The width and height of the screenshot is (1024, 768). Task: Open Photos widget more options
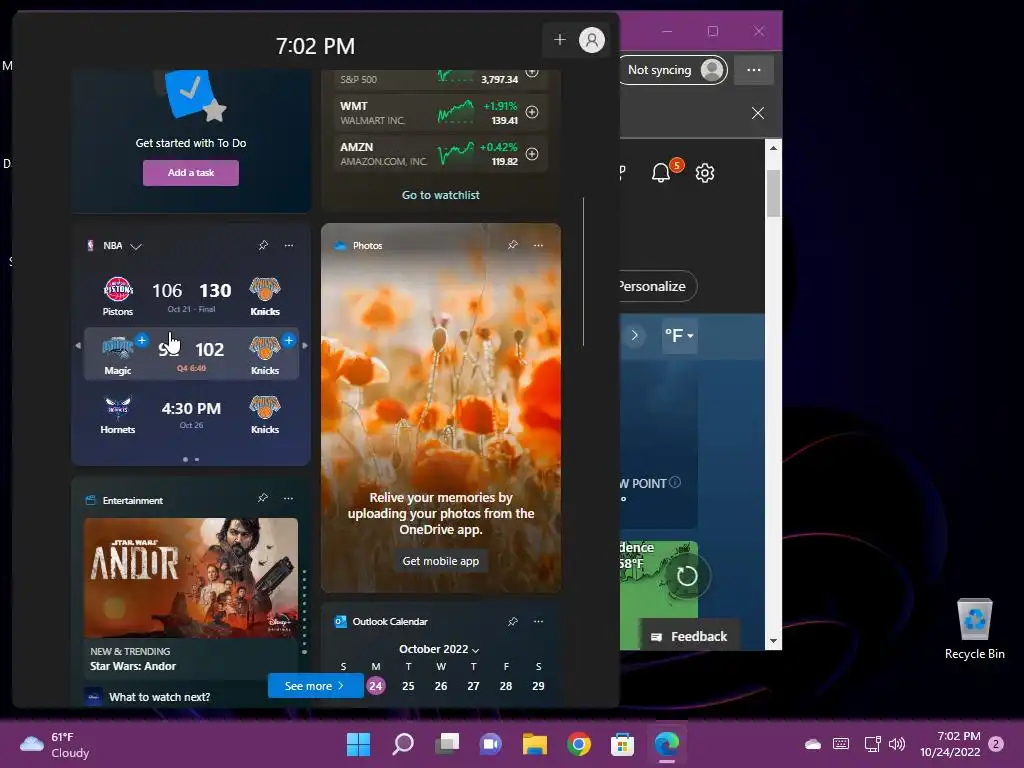click(x=538, y=245)
